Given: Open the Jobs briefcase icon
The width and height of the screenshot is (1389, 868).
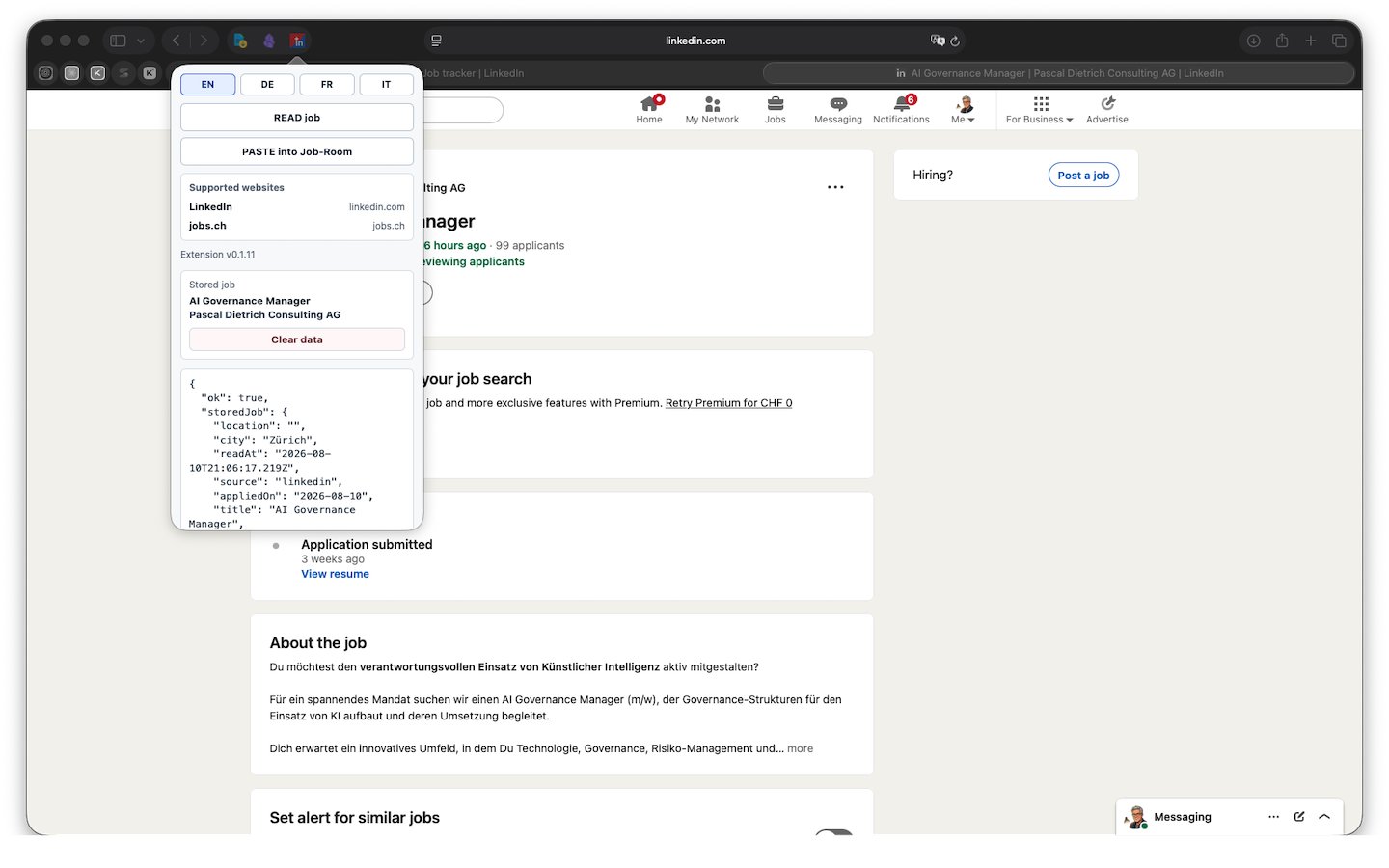Looking at the screenshot, I should tap(776, 104).
